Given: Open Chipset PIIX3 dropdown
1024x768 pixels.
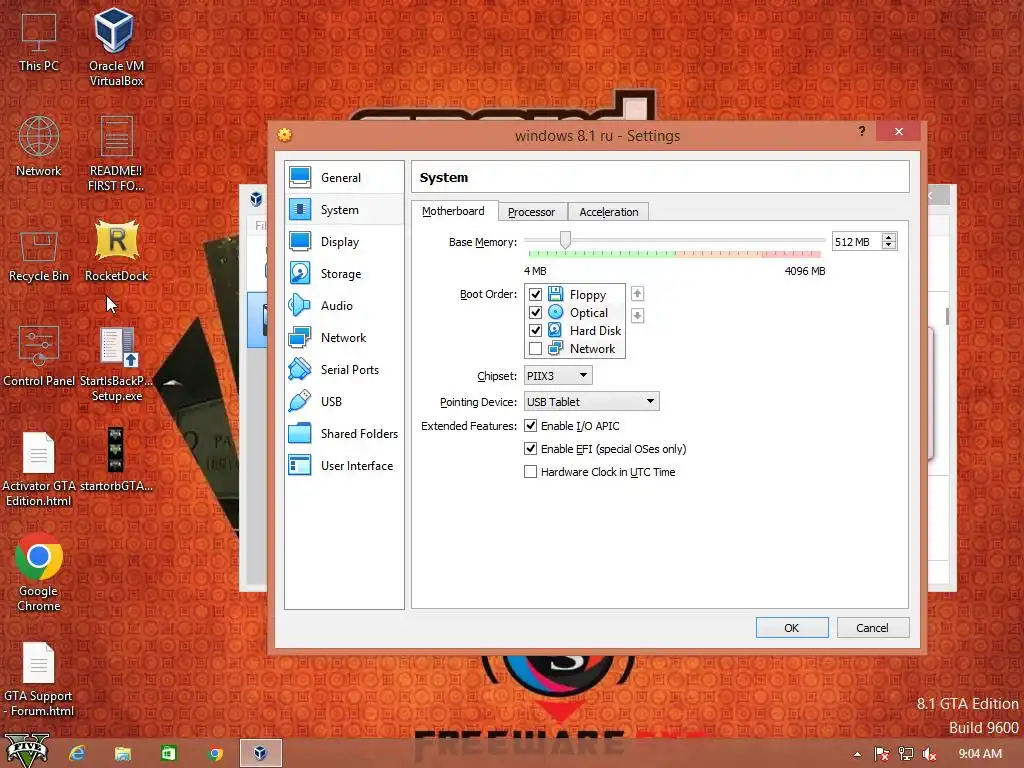Looking at the screenshot, I should point(558,376).
